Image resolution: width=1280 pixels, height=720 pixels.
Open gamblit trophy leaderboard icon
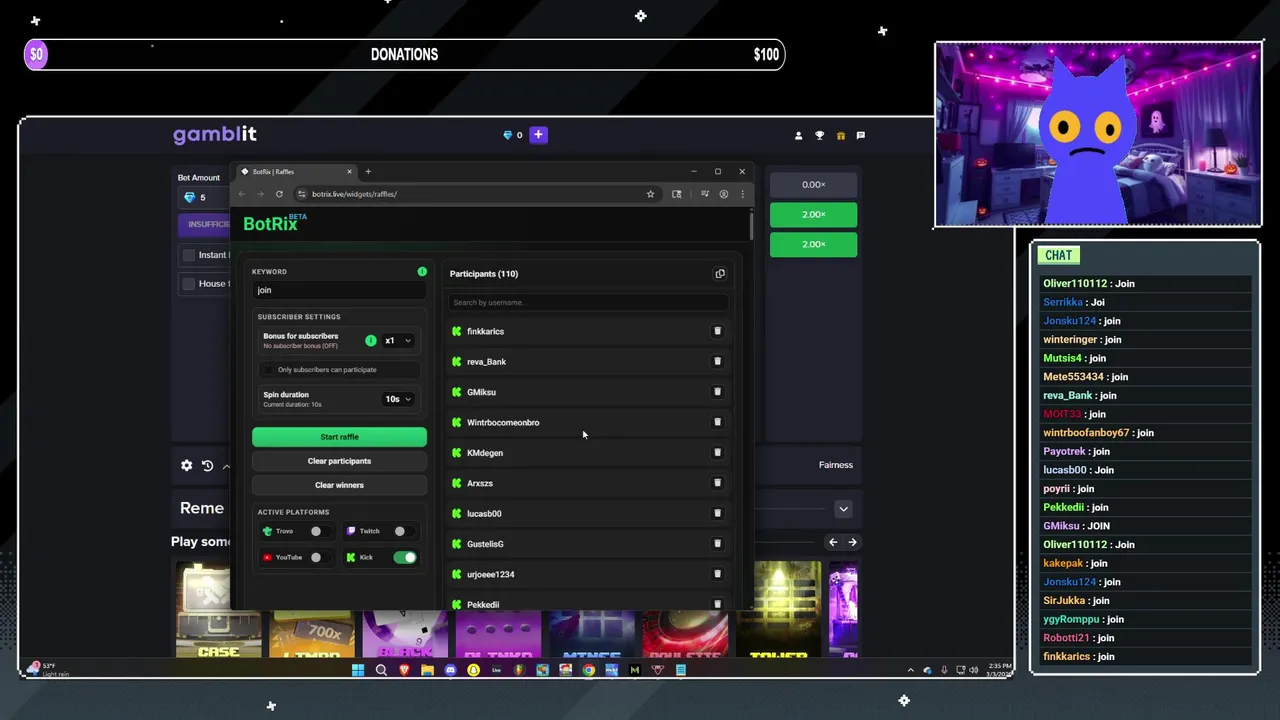pyautogui.click(x=820, y=135)
